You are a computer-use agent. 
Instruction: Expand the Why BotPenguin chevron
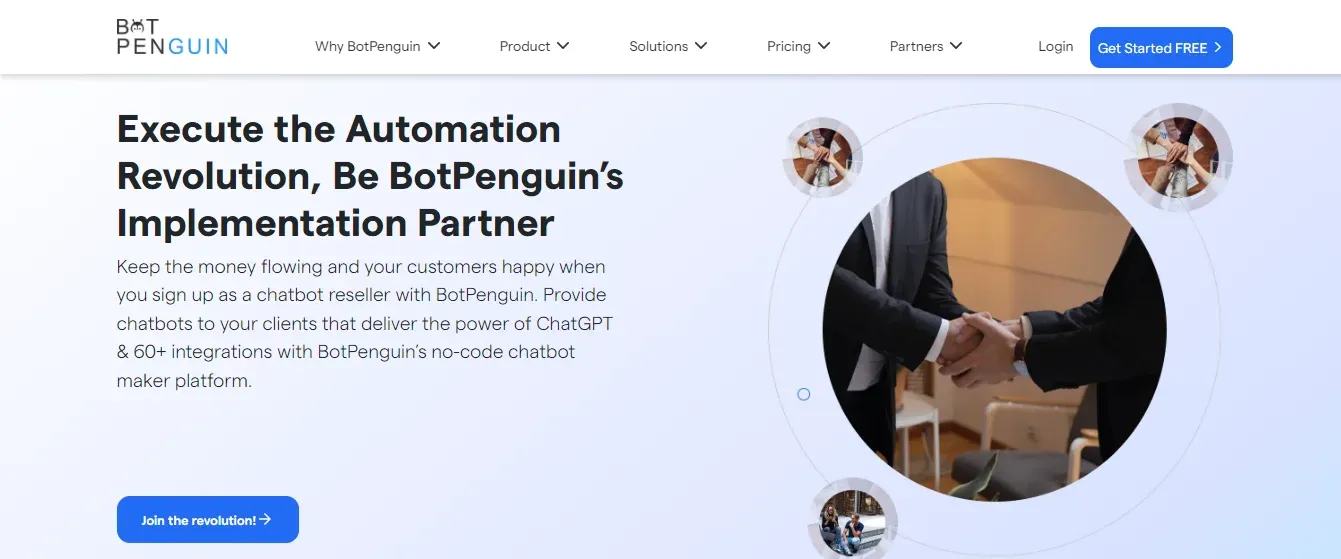point(433,46)
